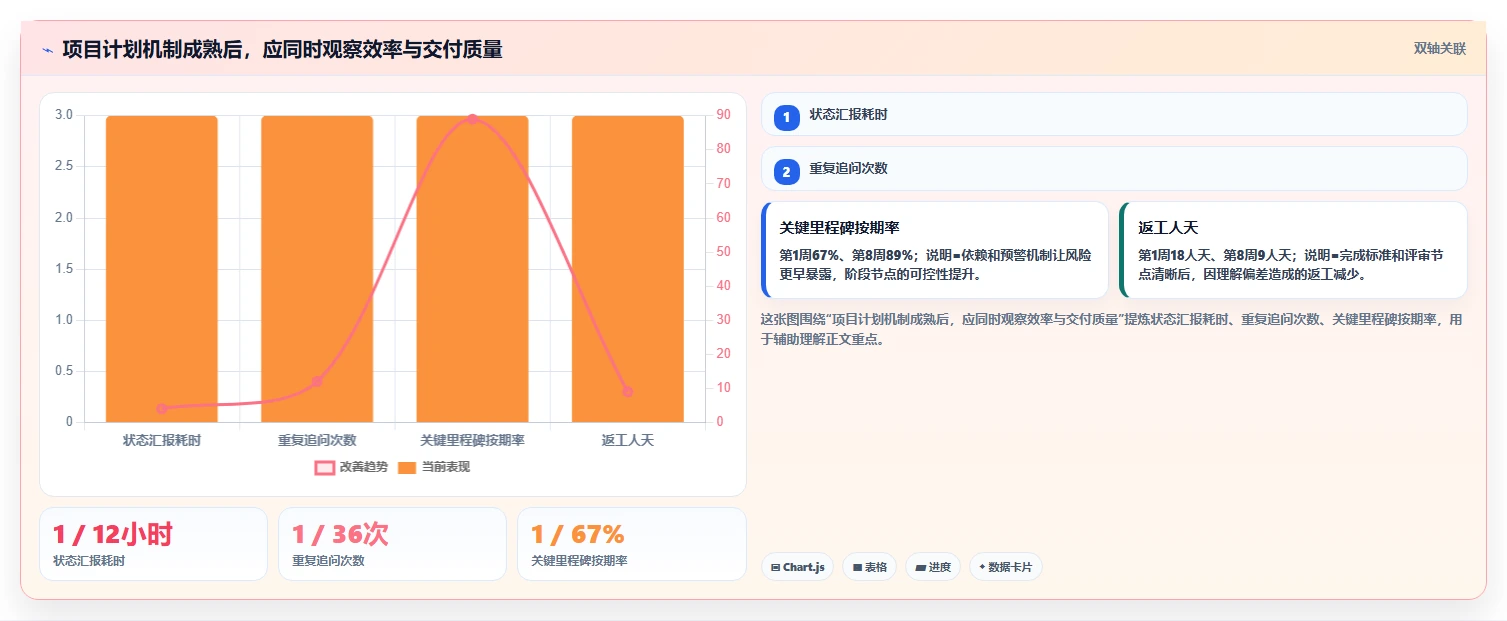Select the 数据卡片 tag

click(x=1005, y=567)
